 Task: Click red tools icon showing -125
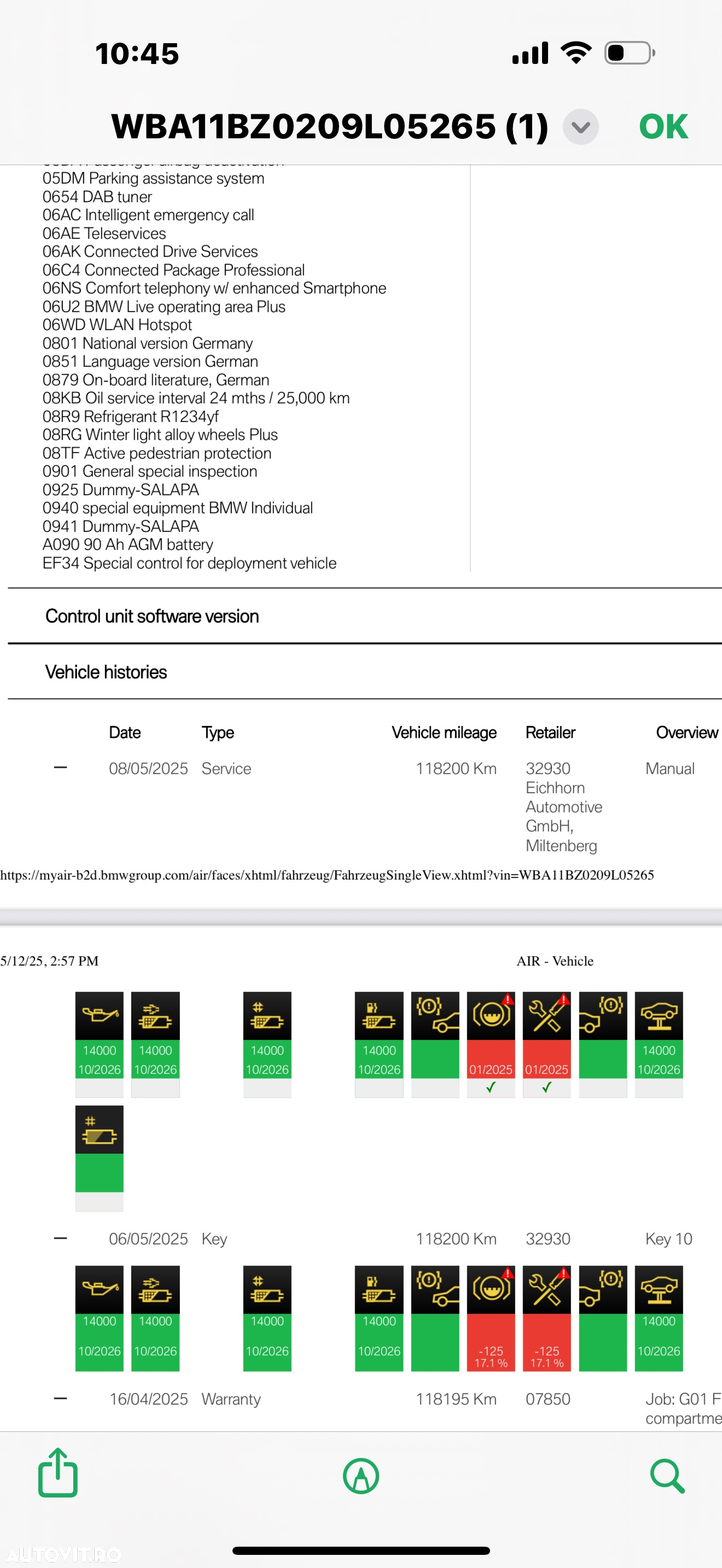[x=546, y=1319]
